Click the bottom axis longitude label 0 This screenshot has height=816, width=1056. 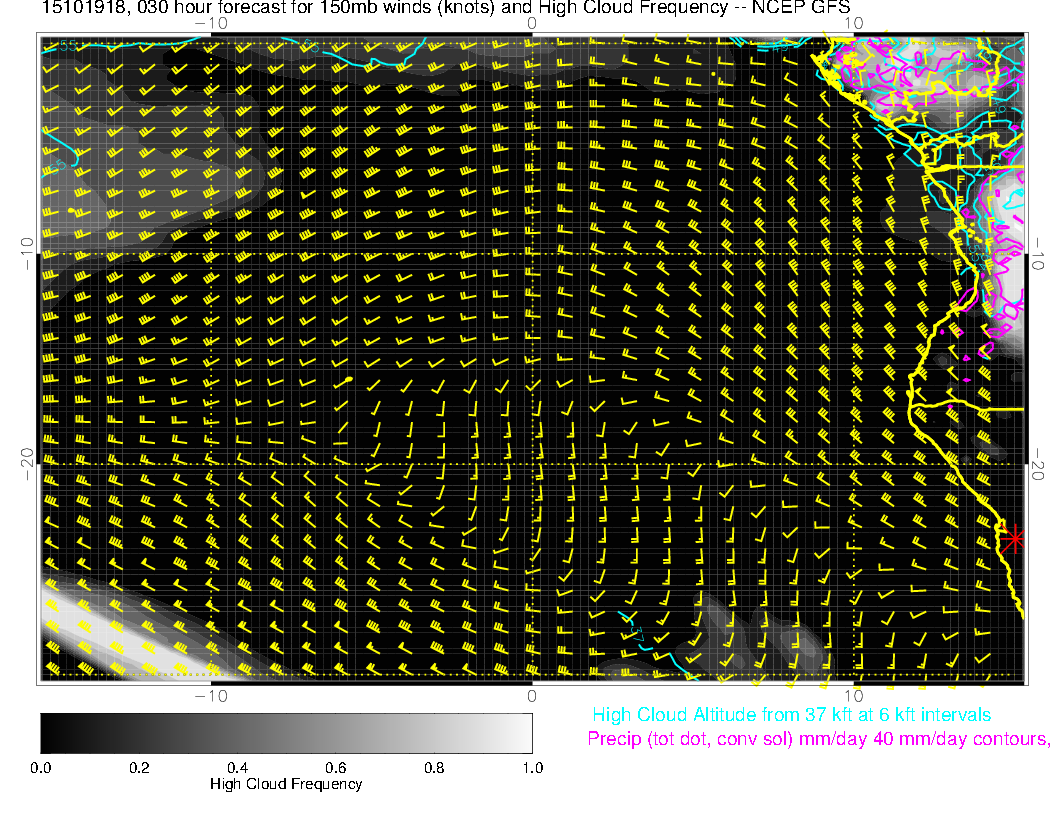(532, 696)
